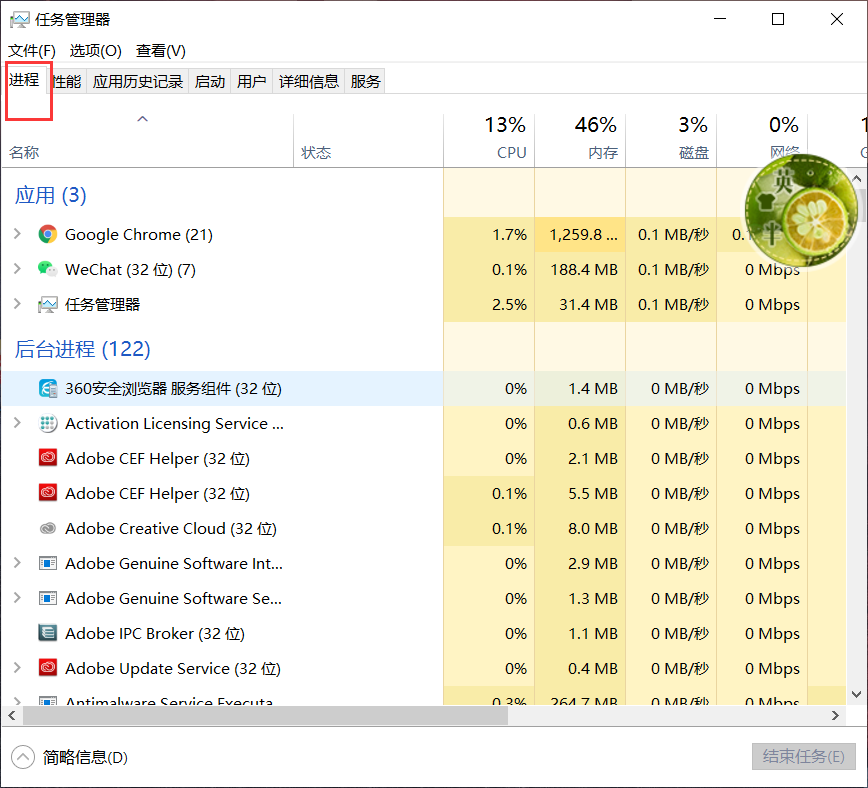Click the 0.4 MB memory cell

tap(580, 668)
